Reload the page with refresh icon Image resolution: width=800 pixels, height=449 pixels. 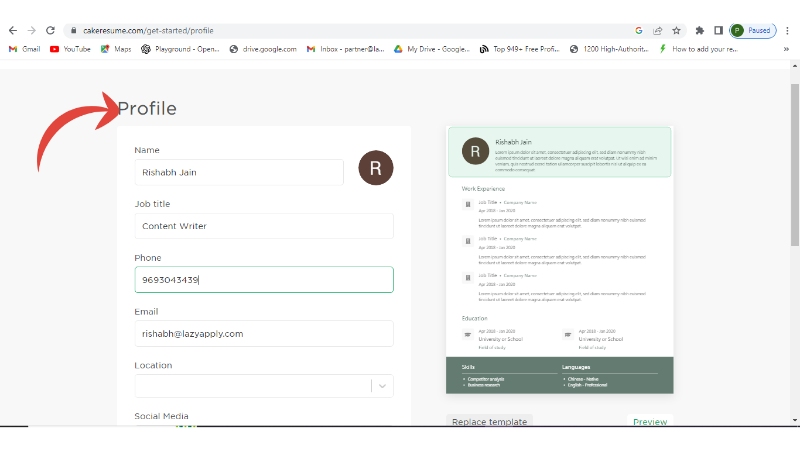50,31
